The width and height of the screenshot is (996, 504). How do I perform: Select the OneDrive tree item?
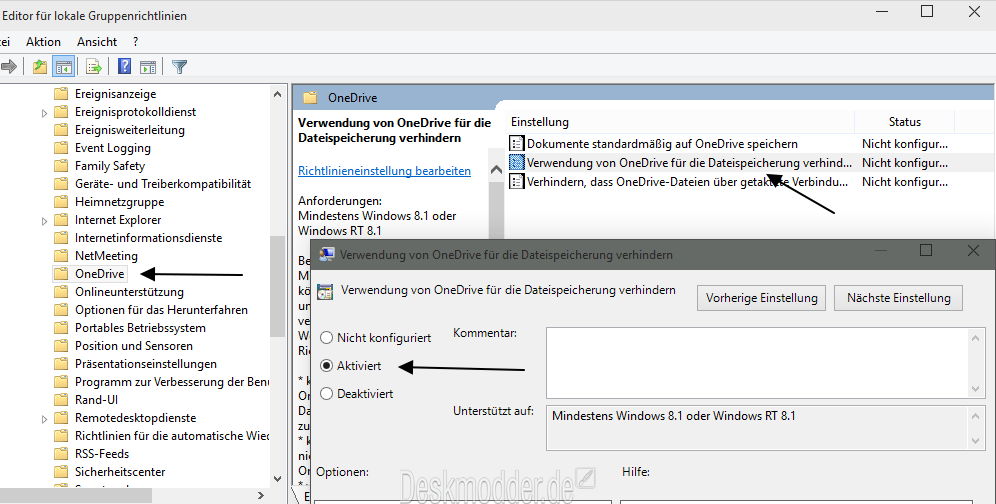(x=100, y=274)
